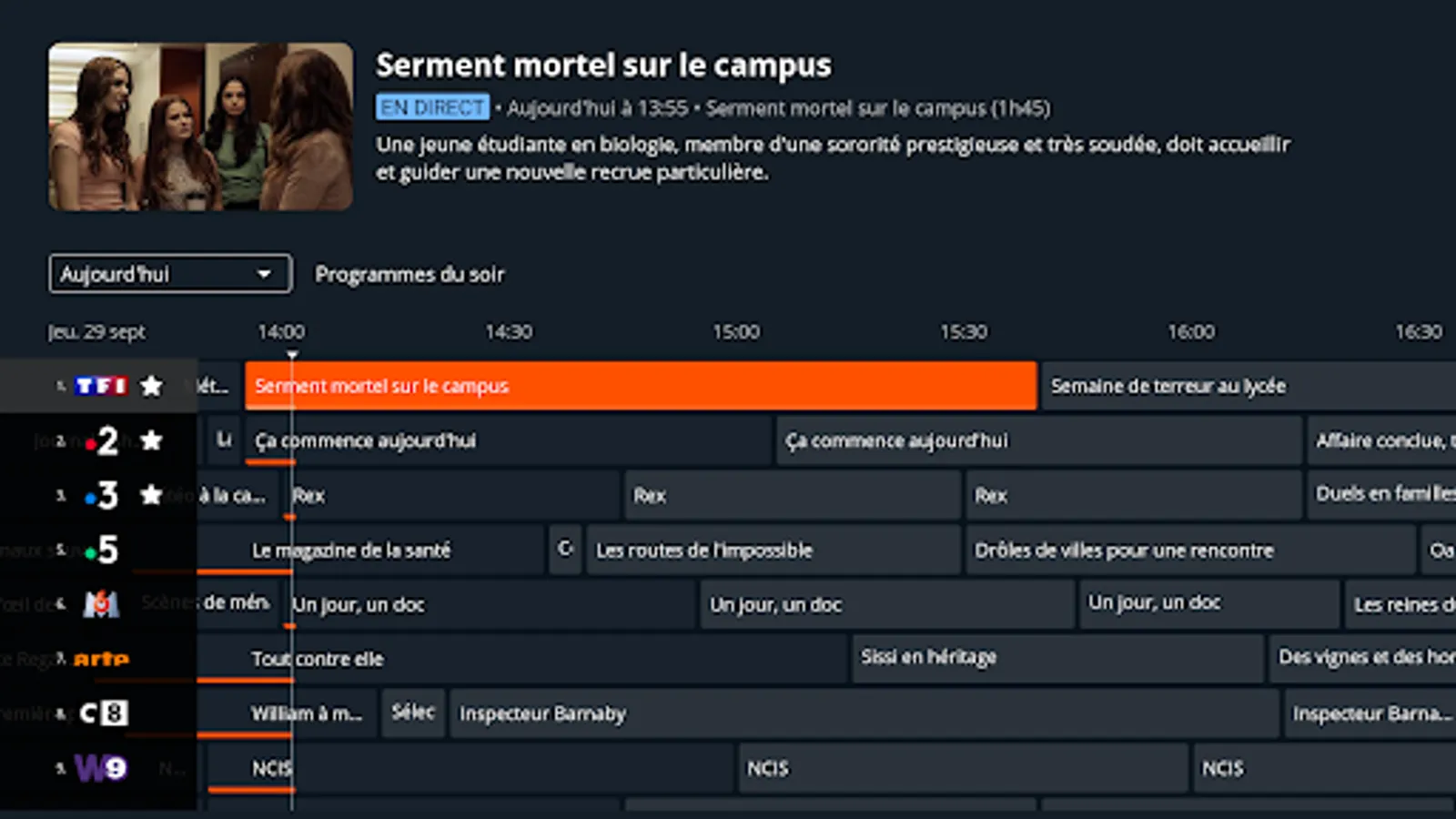This screenshot has height=819, width=1456.
Task: Select 'Les routes de l'impossible' program
Action: [773, 550]
